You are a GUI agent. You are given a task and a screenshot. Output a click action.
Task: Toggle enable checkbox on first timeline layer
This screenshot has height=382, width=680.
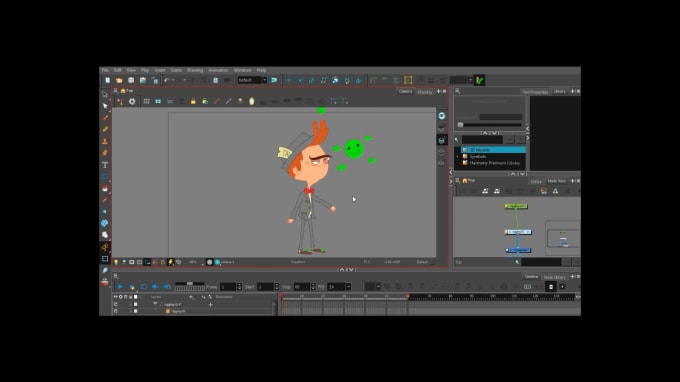(135, 304)
